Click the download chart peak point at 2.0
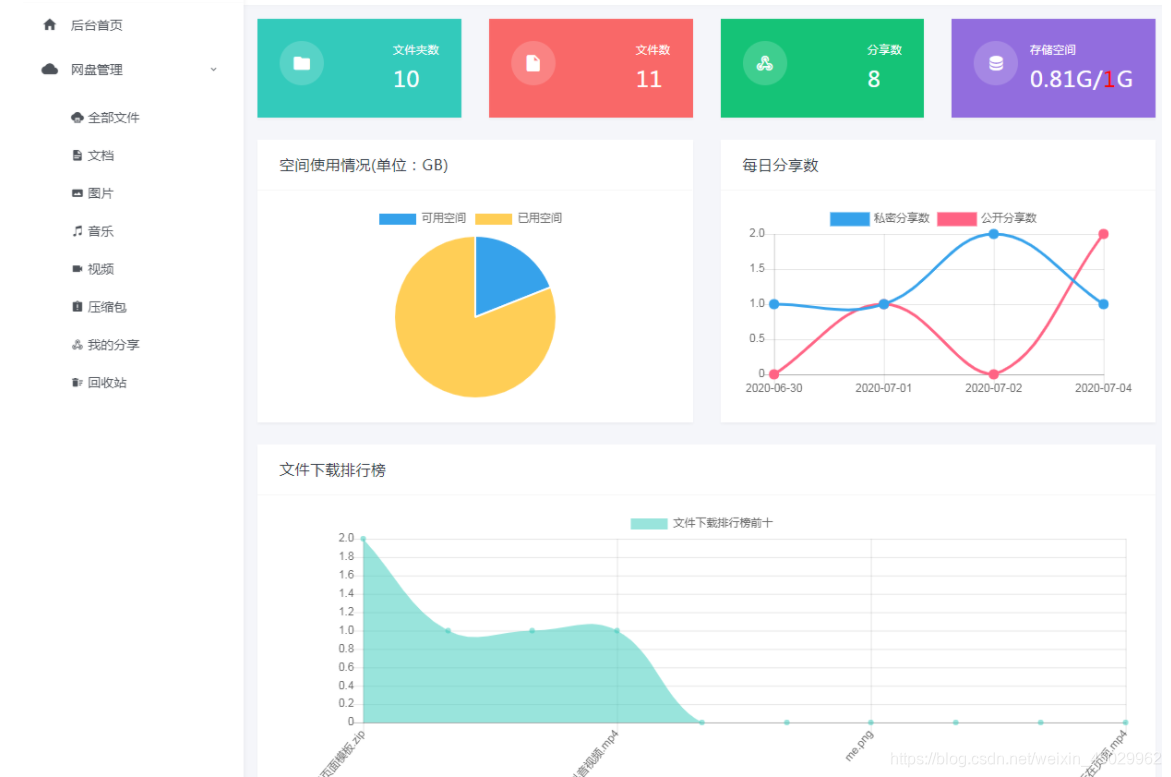The image size is (1171, 777). [x=364, y=539]
